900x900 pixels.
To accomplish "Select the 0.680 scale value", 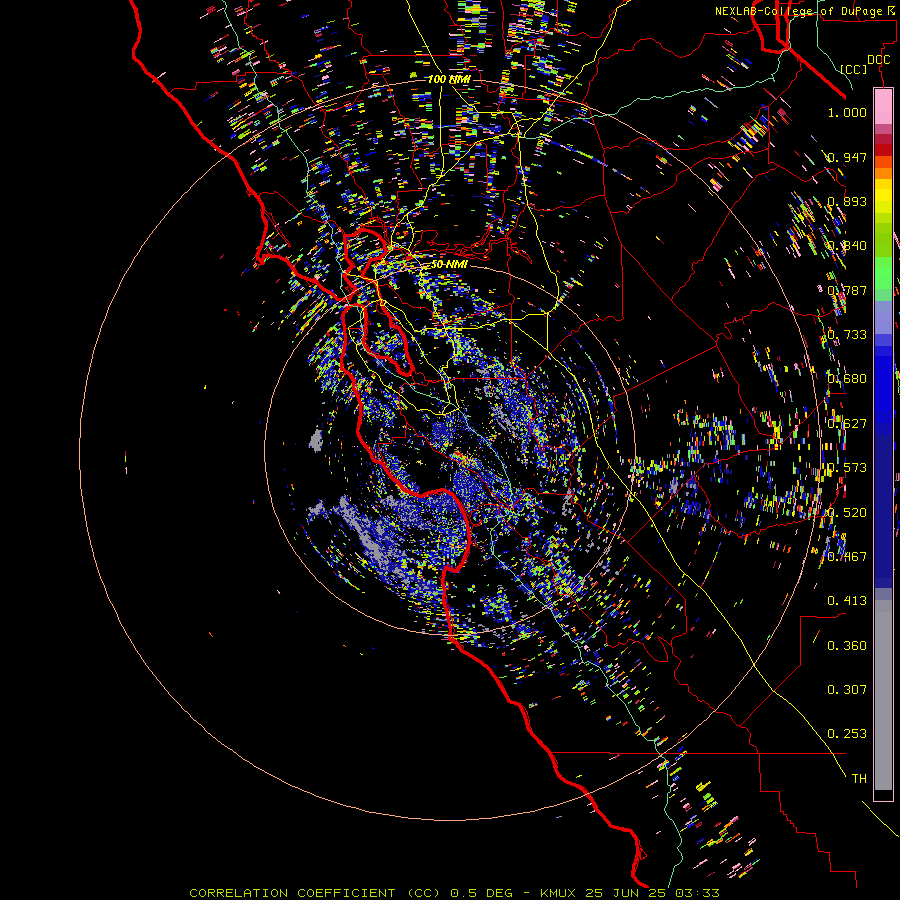I will [x=847, y=379].
